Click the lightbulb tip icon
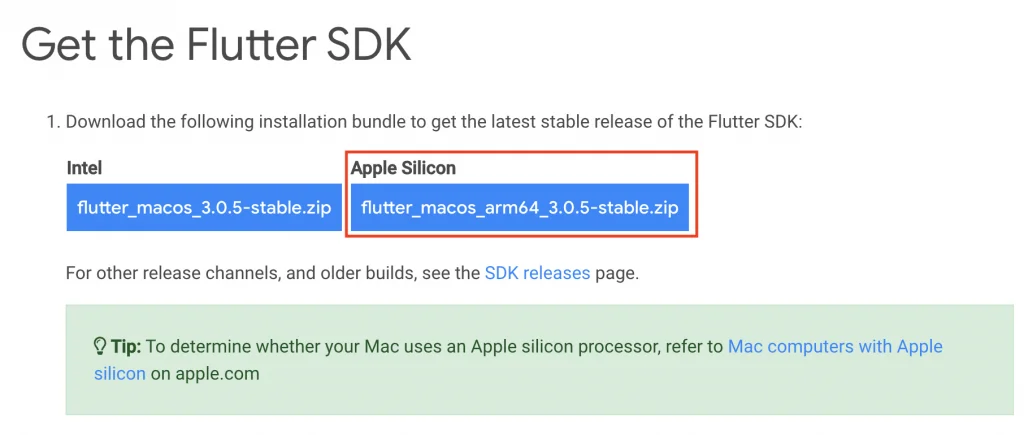Viewport: 1024px width, 435px height. coord(100,347)
